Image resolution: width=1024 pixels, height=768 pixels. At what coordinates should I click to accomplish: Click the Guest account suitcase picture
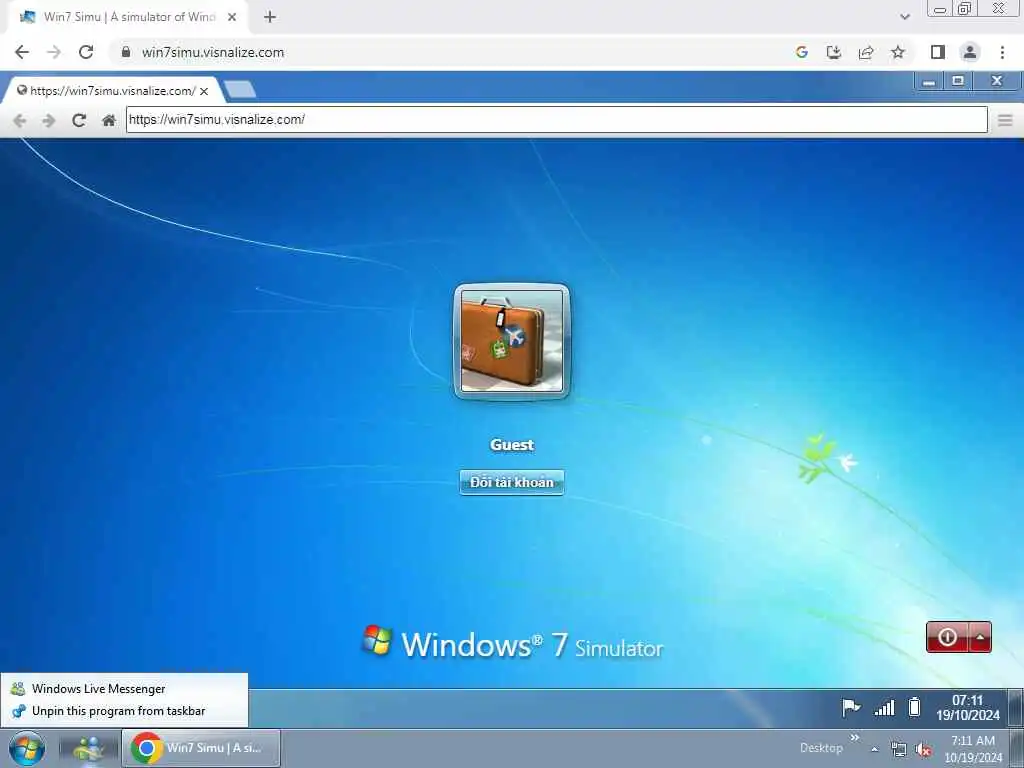point(512,341)
